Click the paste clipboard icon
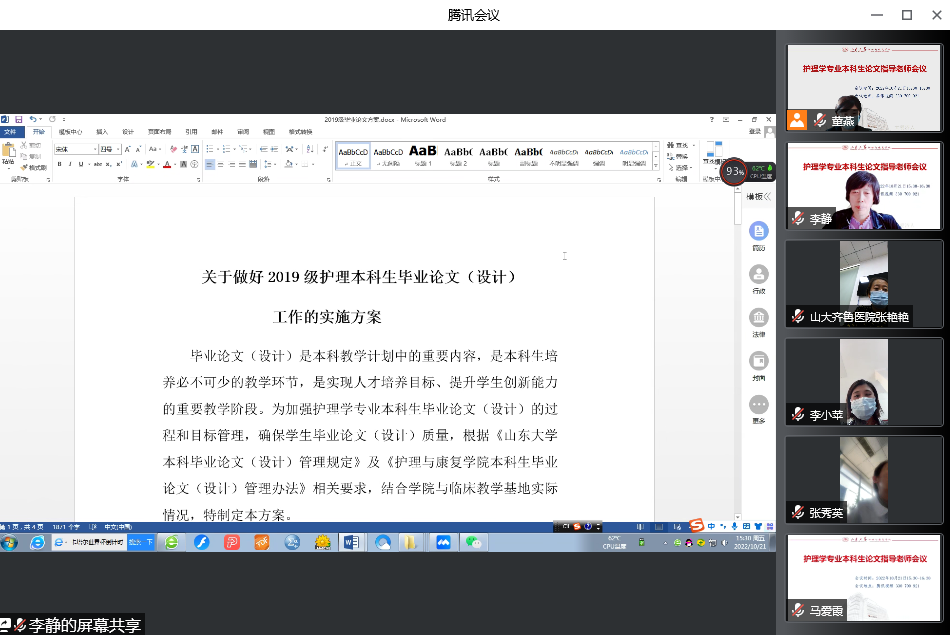The image size is (950, 635). [x=9, y=153]
